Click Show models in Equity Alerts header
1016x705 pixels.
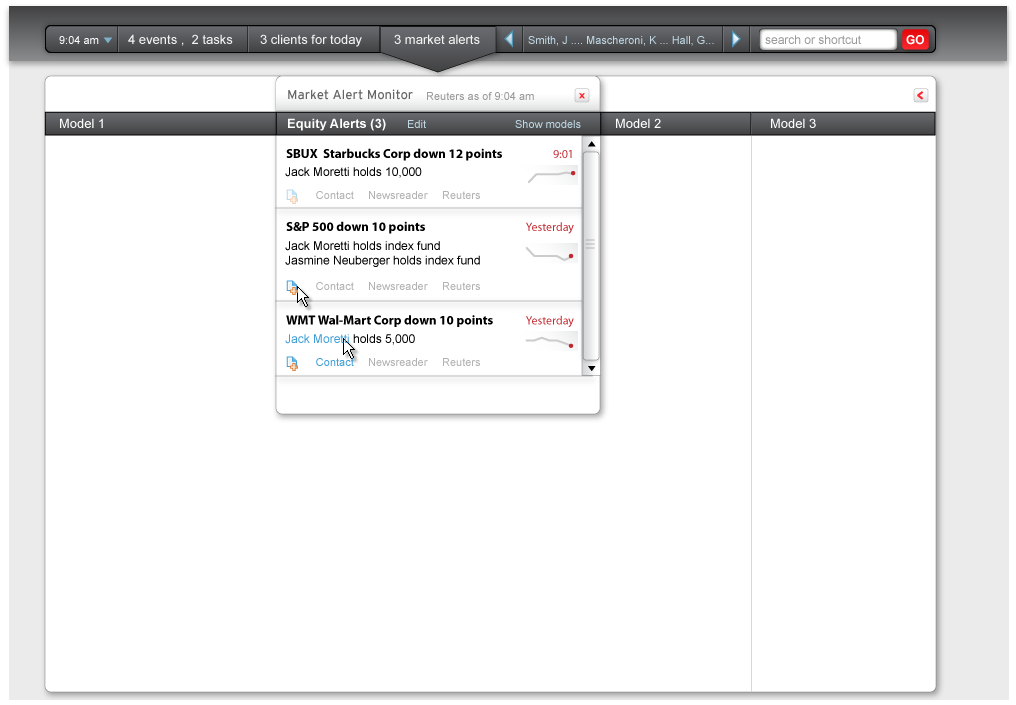[x=547, y=124]
